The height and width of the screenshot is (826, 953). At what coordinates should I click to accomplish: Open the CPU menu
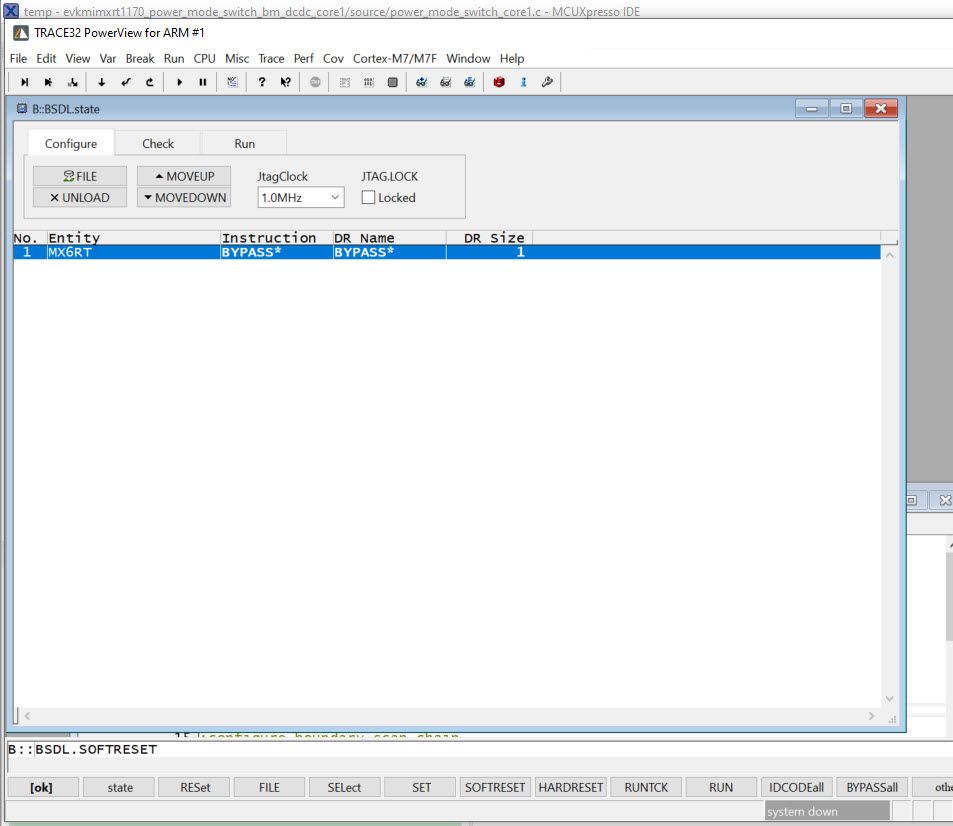(204, 58)
